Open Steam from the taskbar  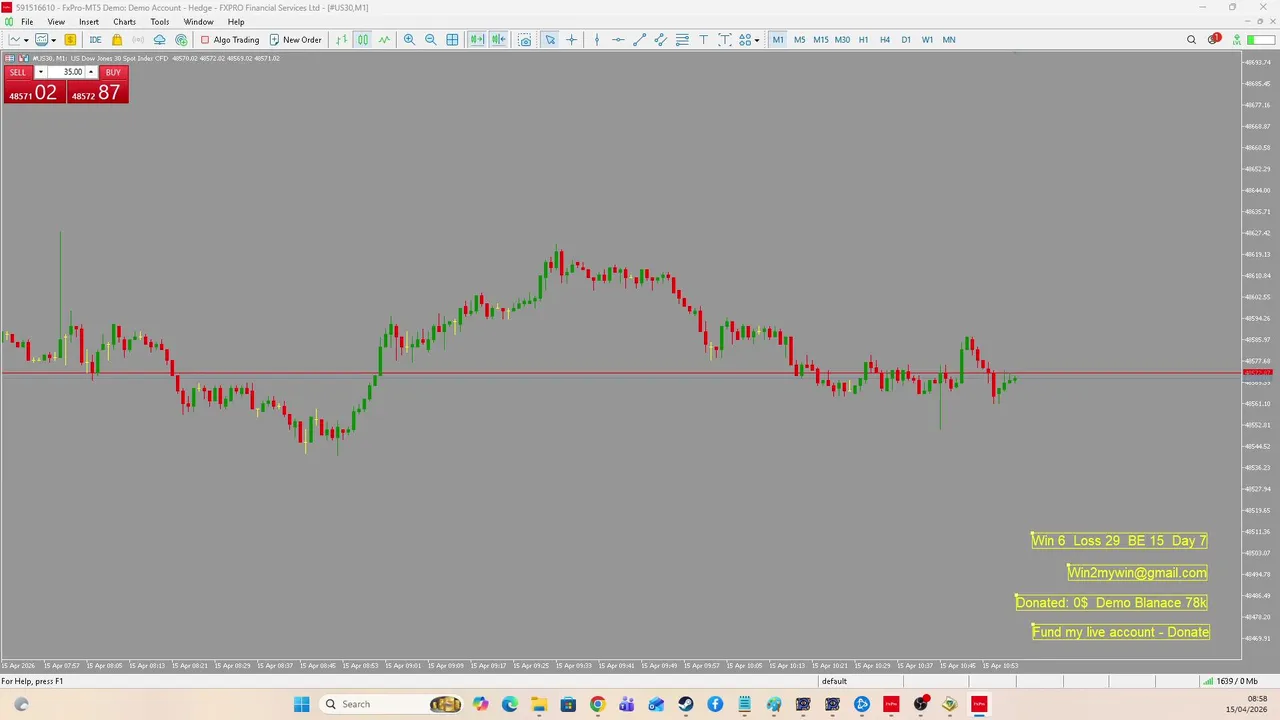(685, 704)
